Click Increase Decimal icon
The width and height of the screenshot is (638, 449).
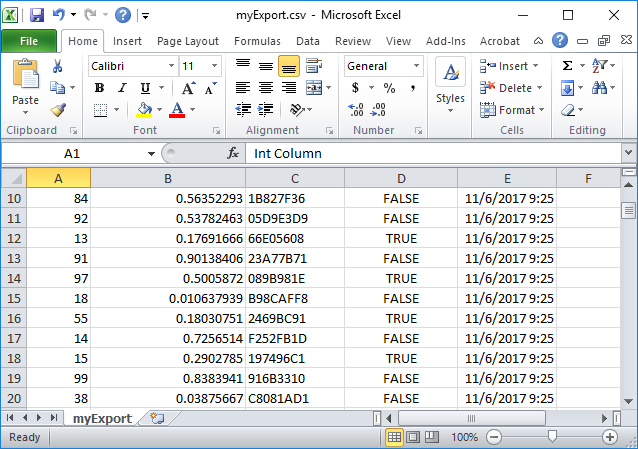pyautogui.click(x=356, y=110)
